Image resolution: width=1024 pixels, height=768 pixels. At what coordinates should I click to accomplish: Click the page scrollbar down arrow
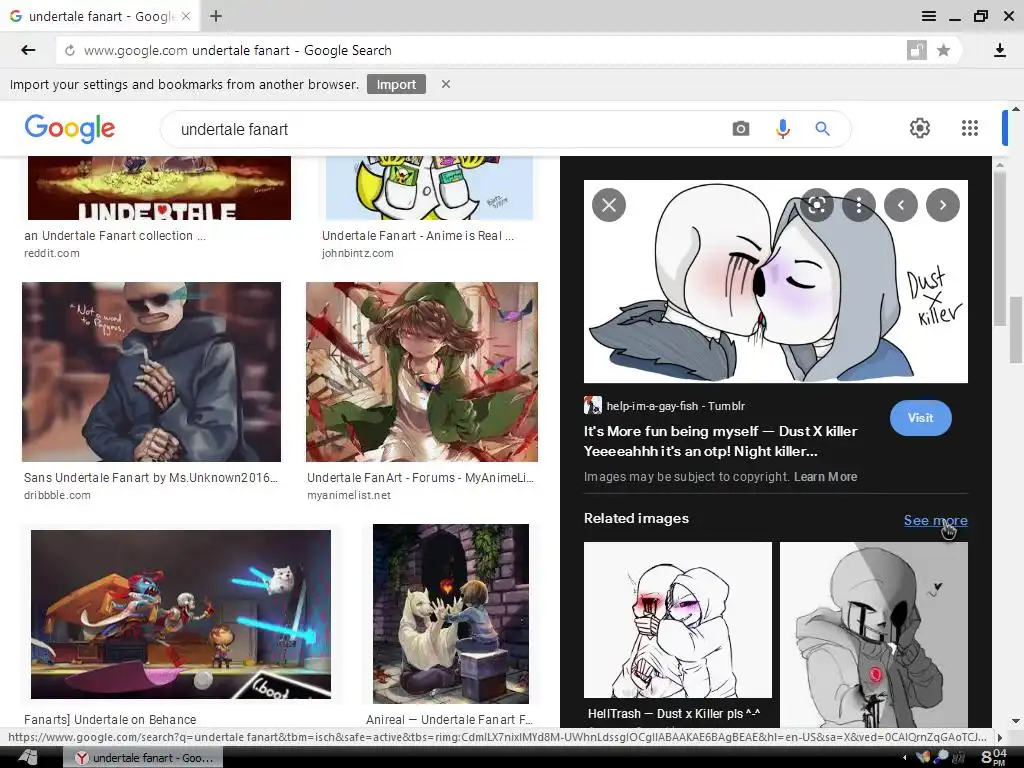1016,721
